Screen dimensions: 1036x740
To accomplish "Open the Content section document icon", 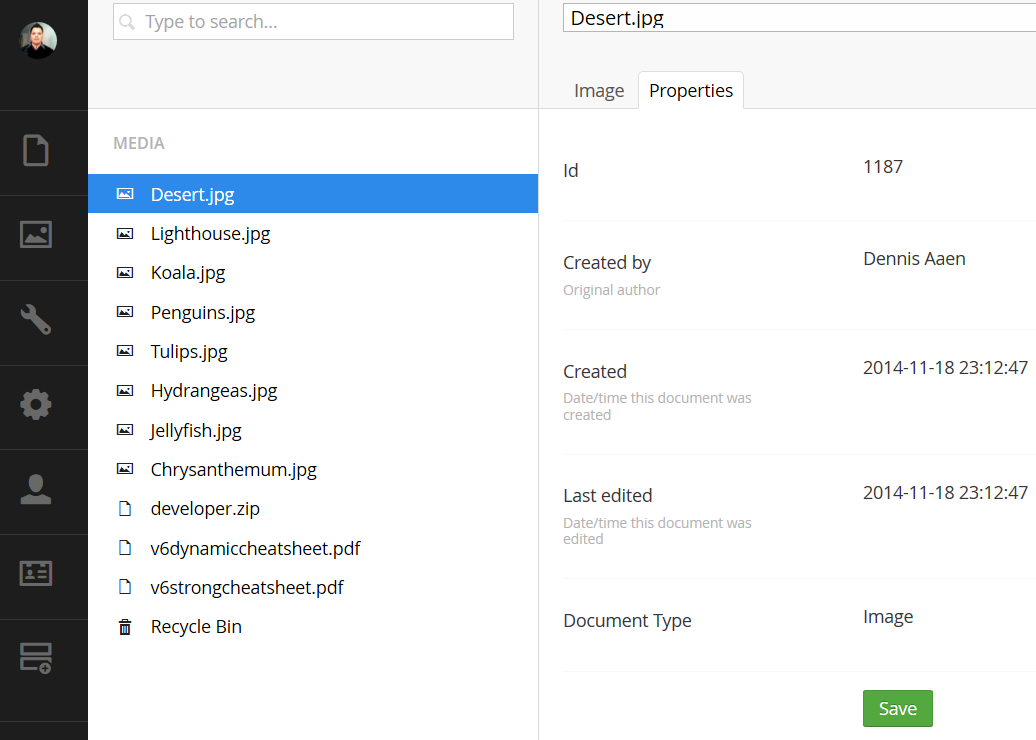I will click(36, 150).
